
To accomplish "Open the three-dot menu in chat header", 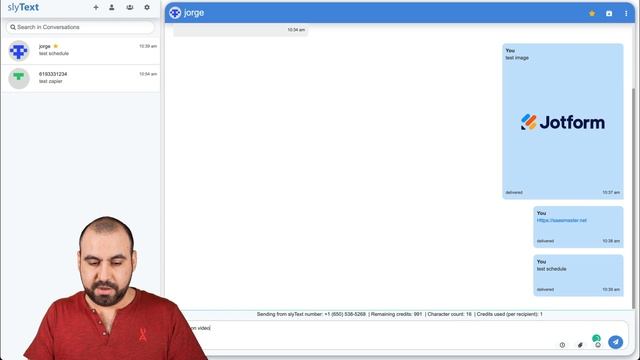I will tap(626, 13).
